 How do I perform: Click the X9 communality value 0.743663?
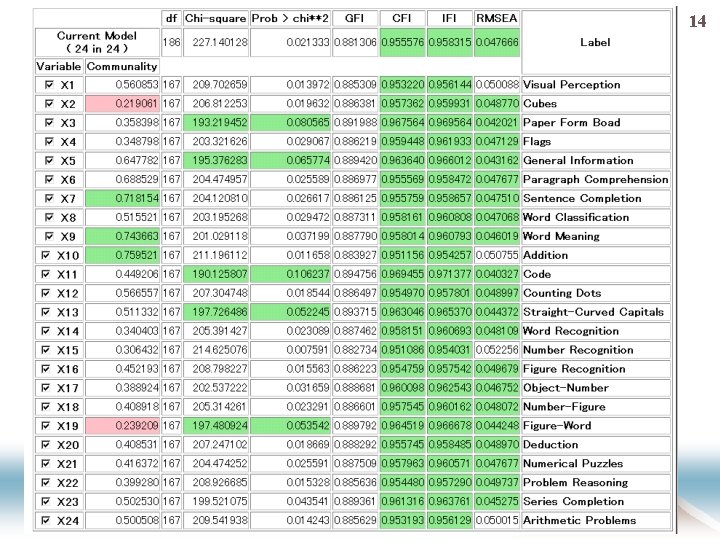coord(122,236)
